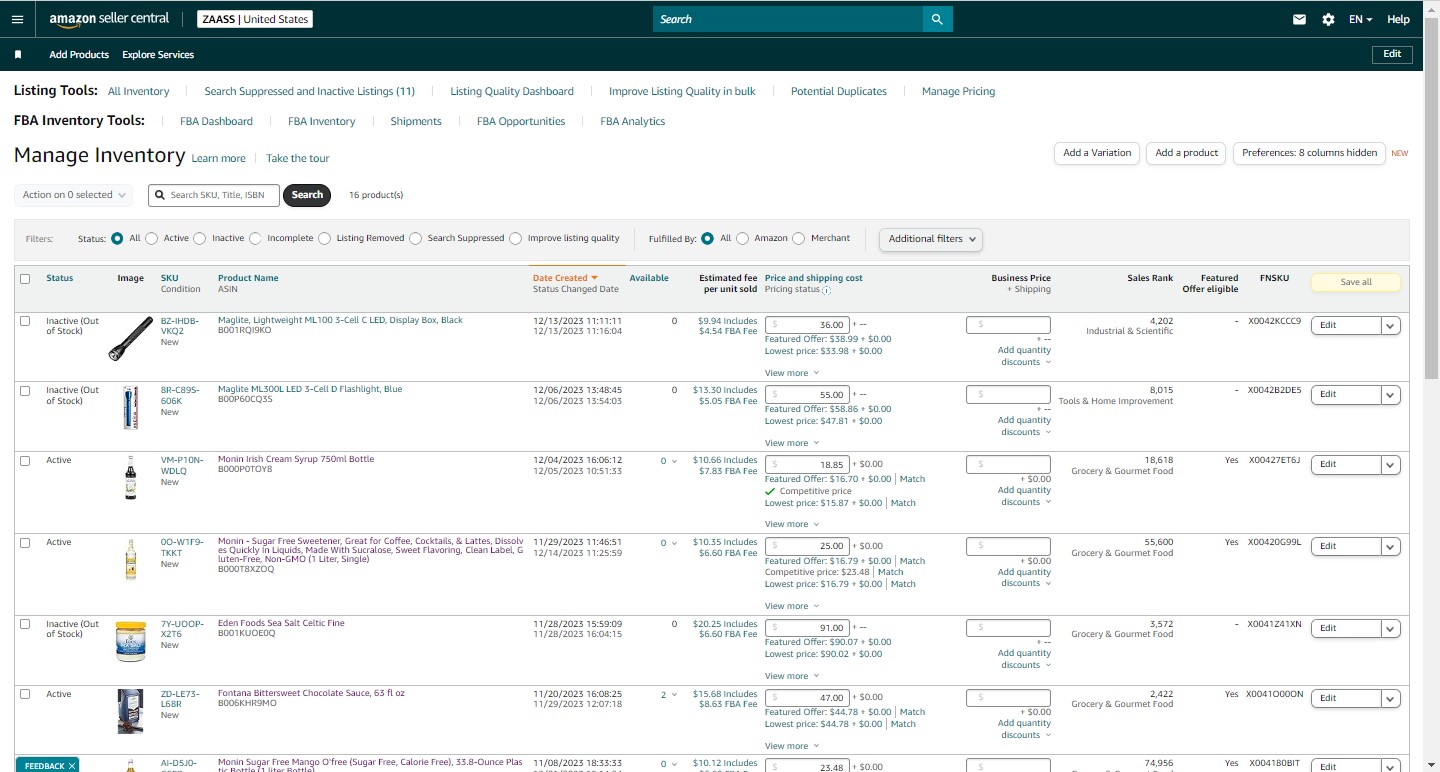Click the Date Created sort arrow
Viewport: 1440px width, 772px height.
click(594, 278)
